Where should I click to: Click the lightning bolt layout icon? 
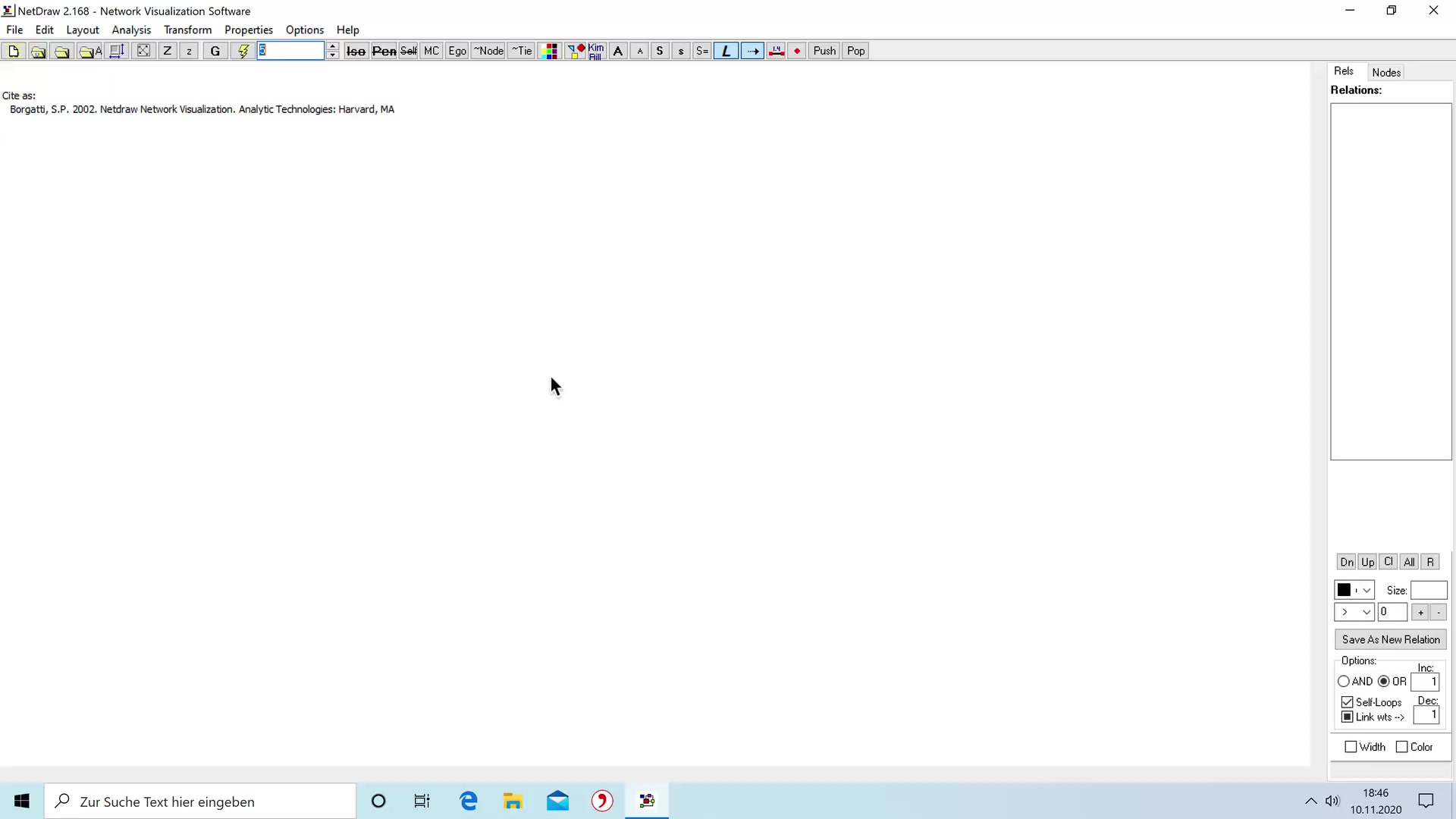[243, 51]
